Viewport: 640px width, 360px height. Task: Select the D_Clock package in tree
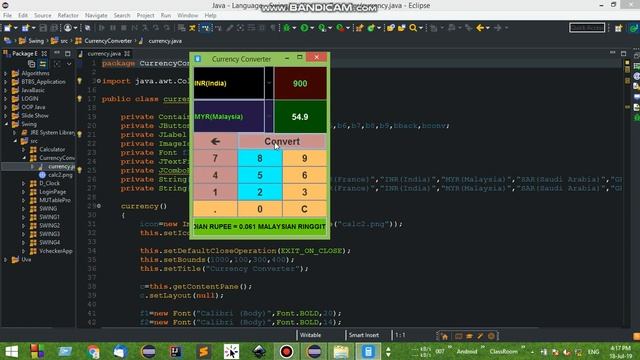pos(49,183)
